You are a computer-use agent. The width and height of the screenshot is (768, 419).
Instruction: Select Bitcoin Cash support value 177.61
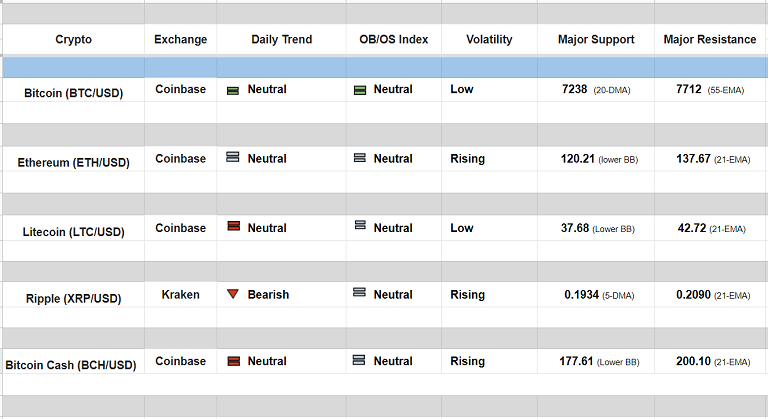574,362
